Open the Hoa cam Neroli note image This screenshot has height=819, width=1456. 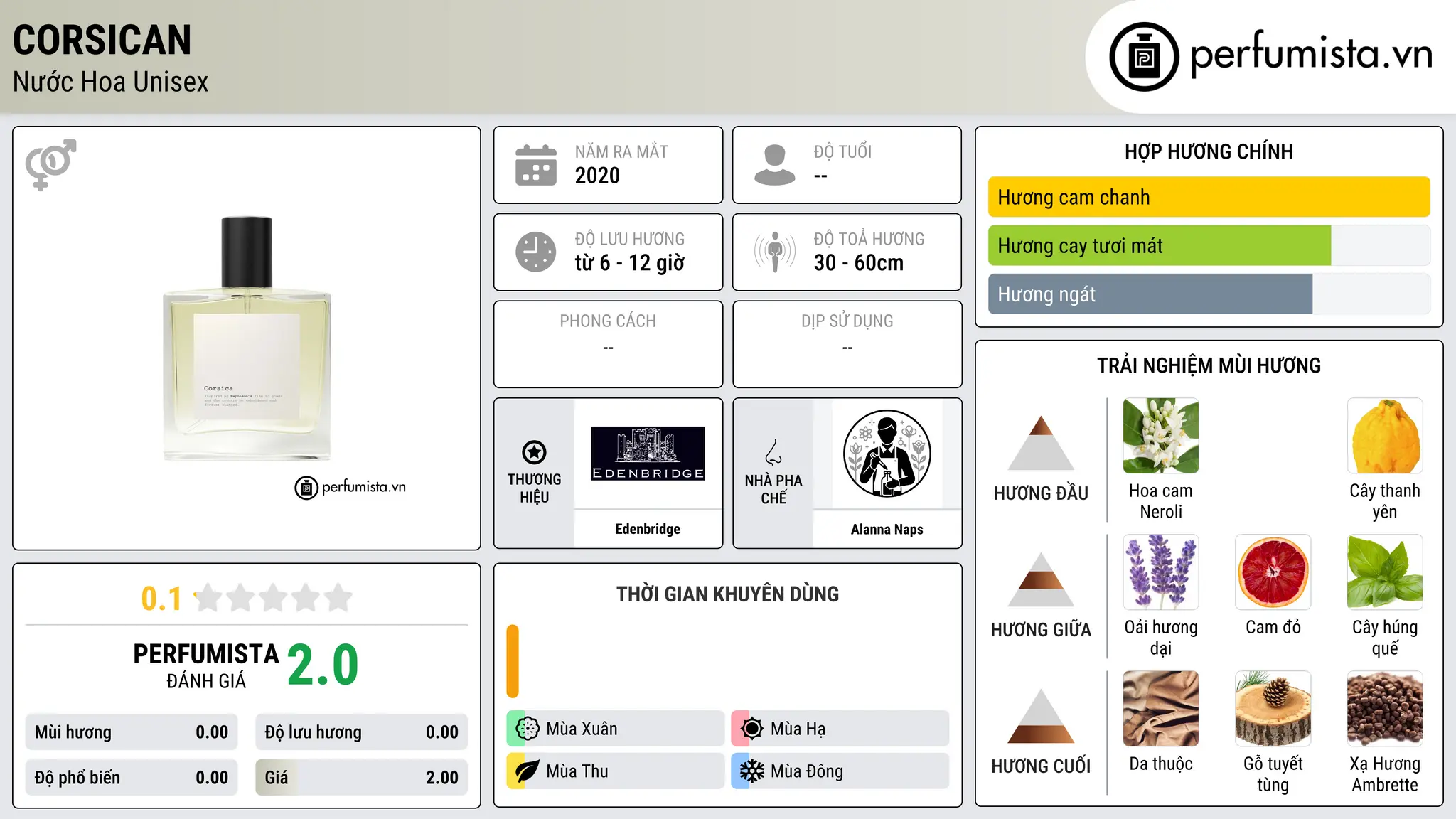[1161, 436]
